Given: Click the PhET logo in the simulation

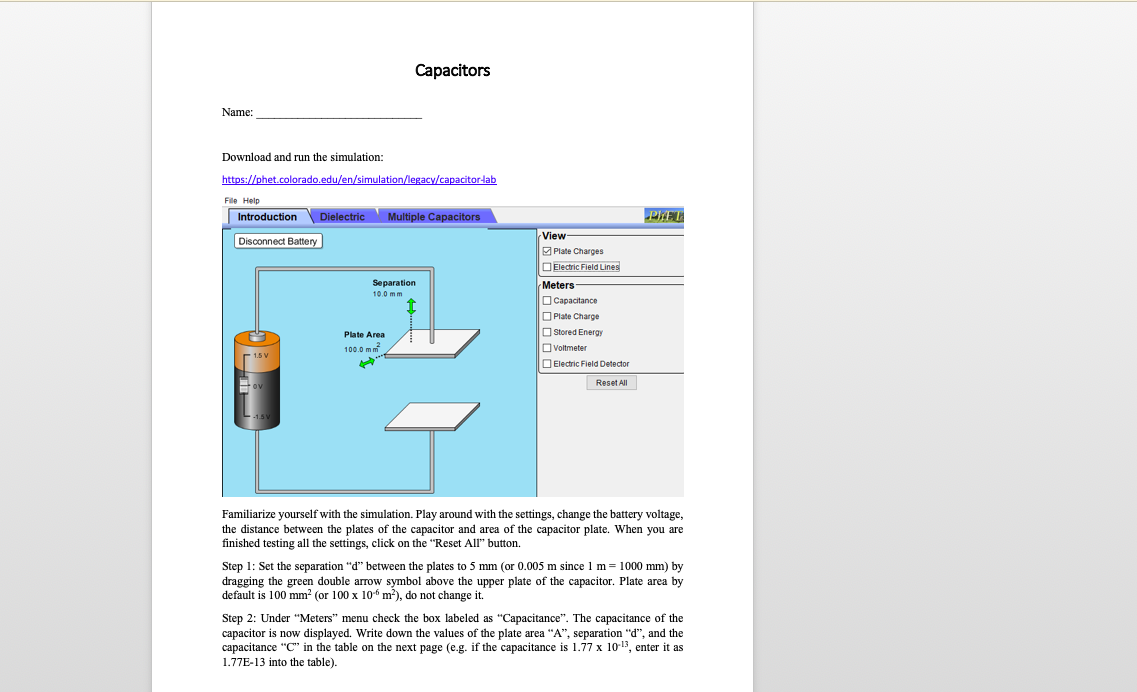Looking at the screenshot, I should 664,215.
